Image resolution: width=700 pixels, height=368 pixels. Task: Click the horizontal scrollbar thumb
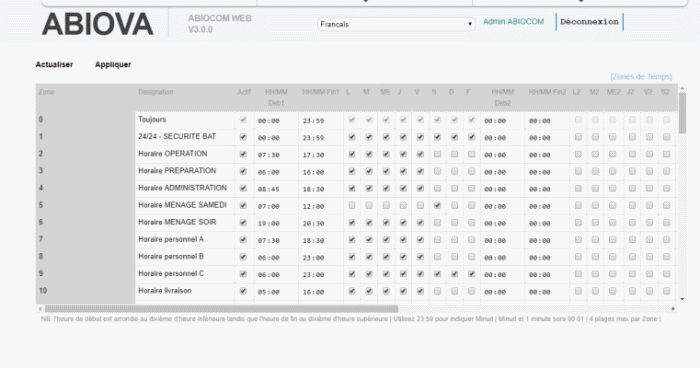(221, 309)
